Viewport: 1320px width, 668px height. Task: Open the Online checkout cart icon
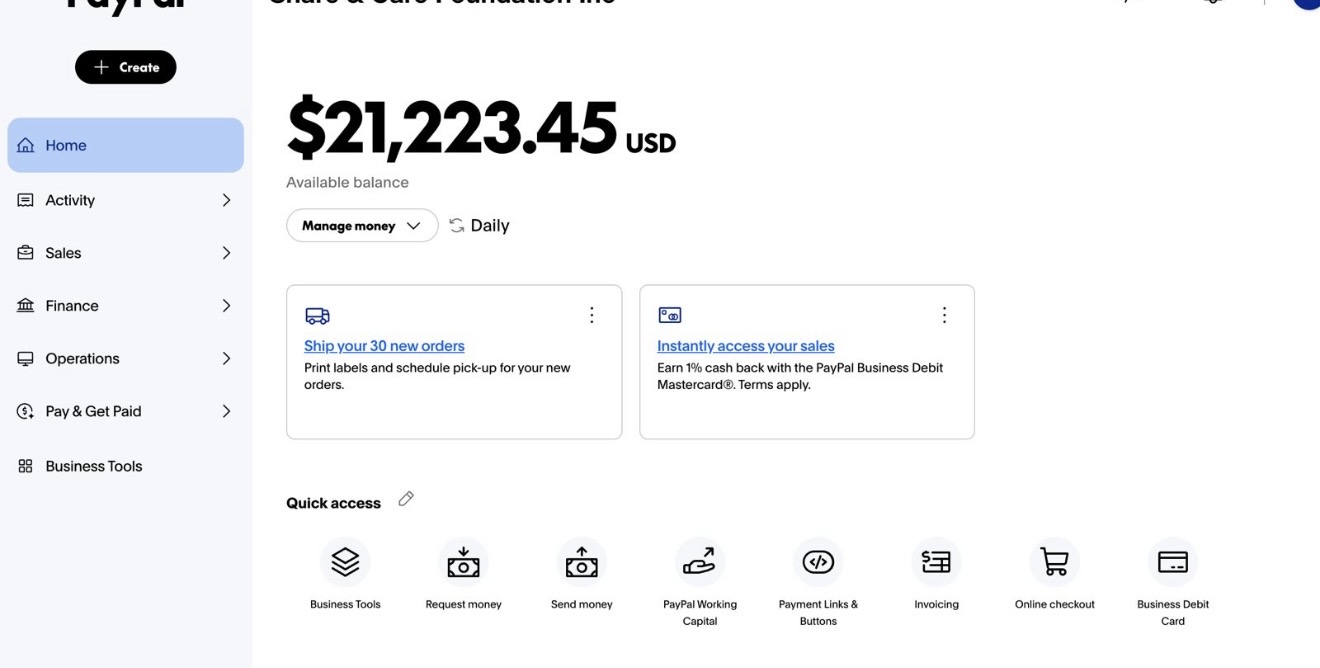point(1054,563)
